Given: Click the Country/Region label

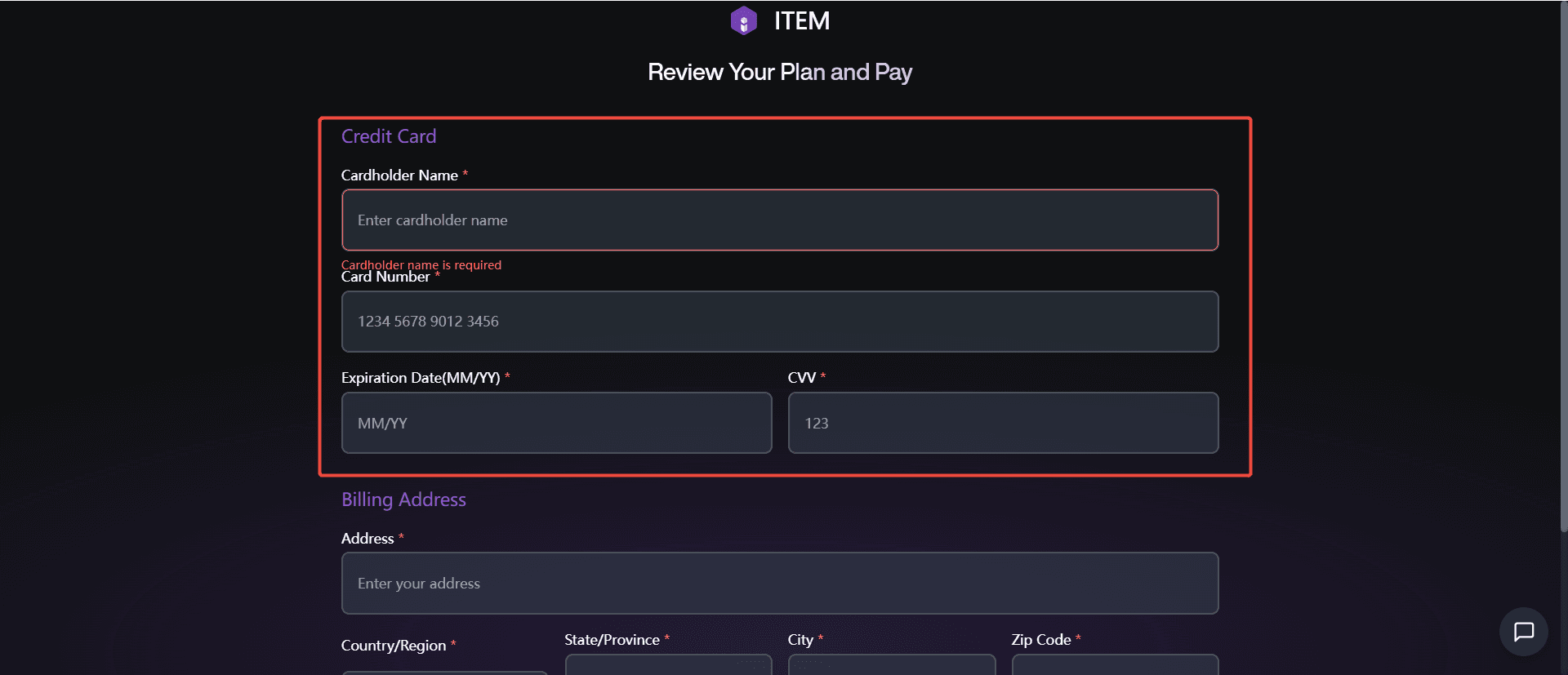Looking at the screenshot, I should pyautogui.click(x=394, y=646).
